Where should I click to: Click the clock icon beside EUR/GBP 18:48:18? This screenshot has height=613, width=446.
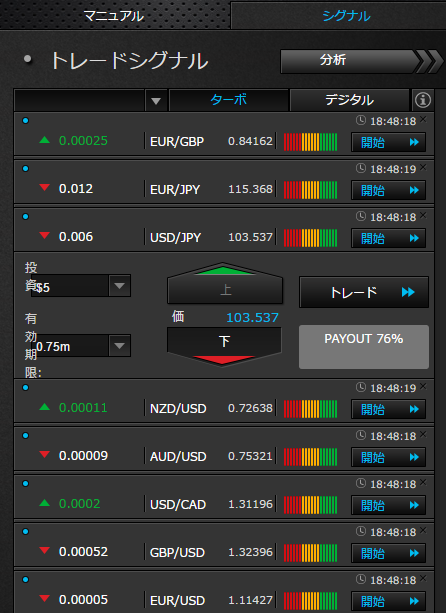361,120
